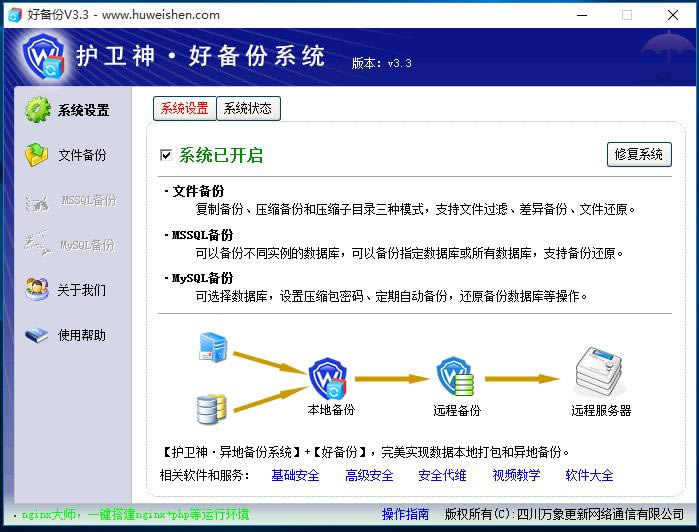Viewport: 699px width, 532px height.
Task: Click the 远程服务器 stacked drives icon
Action: [x=599, y=372]
